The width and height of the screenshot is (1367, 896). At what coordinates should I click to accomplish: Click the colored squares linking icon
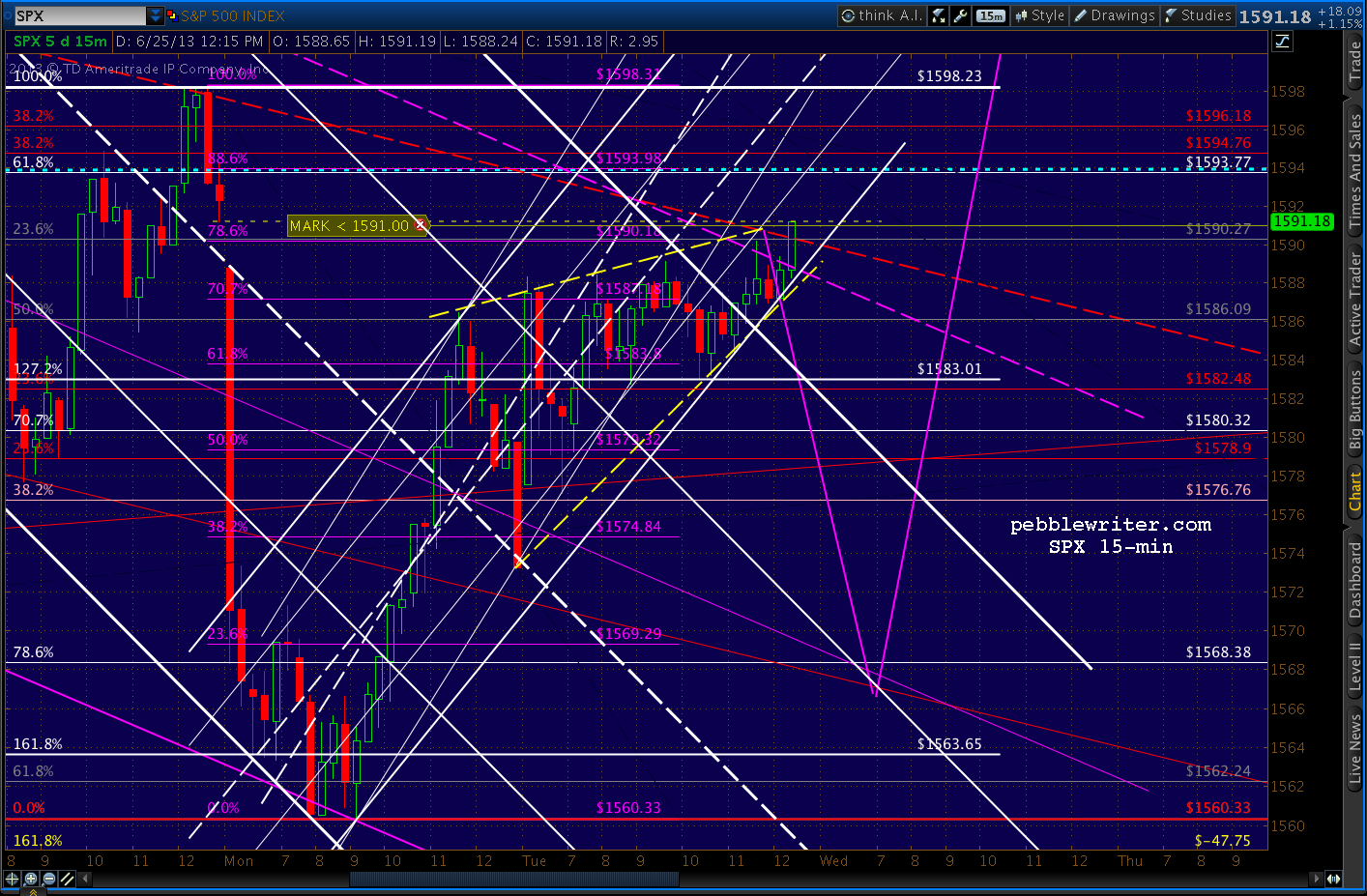coord(173,15)
